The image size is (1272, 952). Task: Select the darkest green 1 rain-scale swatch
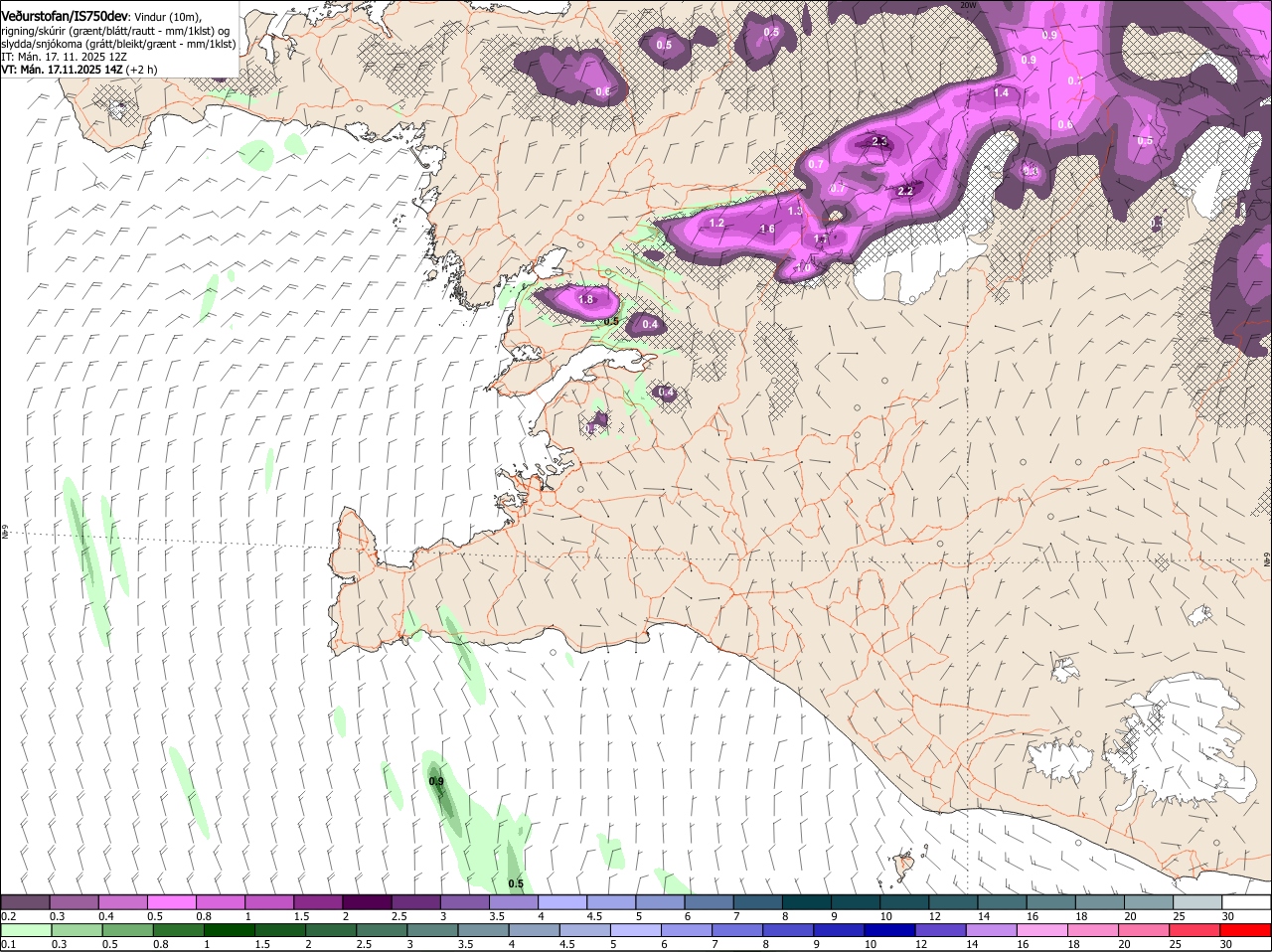[231, 930]
